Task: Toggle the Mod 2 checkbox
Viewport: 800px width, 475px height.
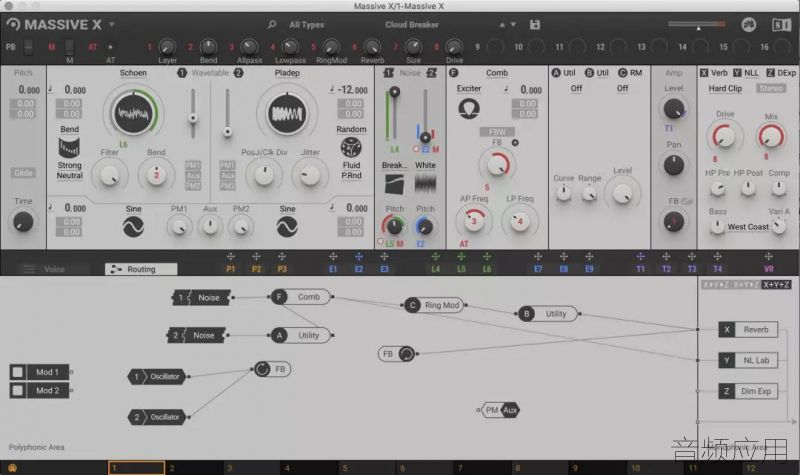Action: pos(18,391)
